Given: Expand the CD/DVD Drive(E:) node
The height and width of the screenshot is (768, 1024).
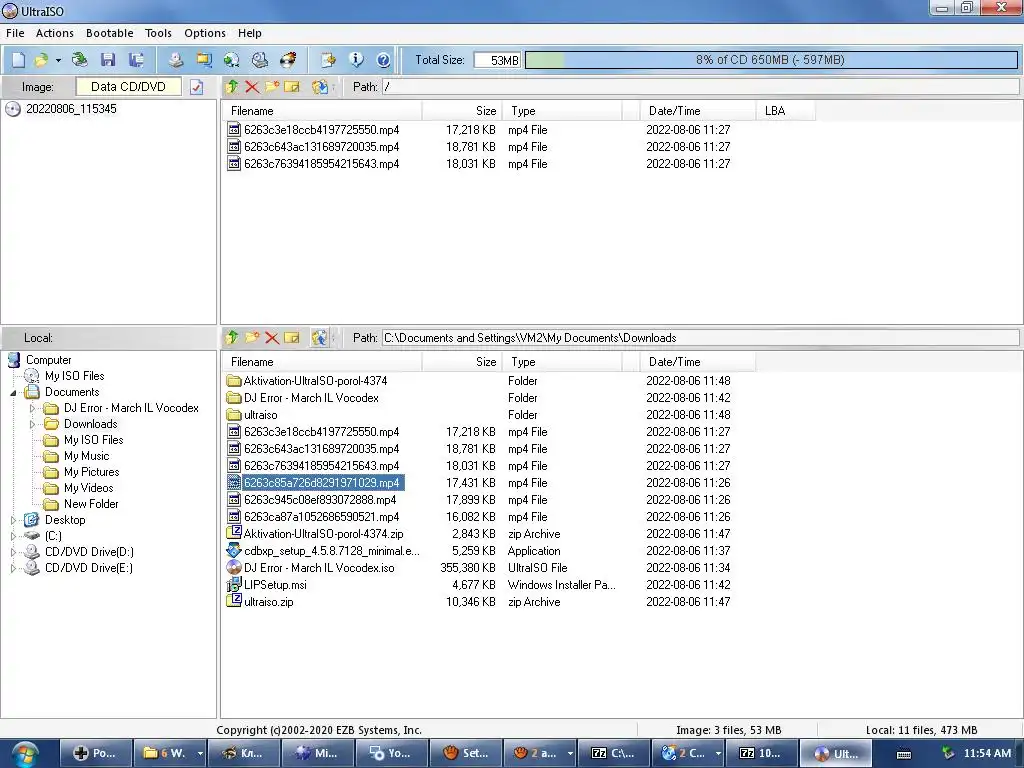Looking at the screenshot, I should point(13,568).
